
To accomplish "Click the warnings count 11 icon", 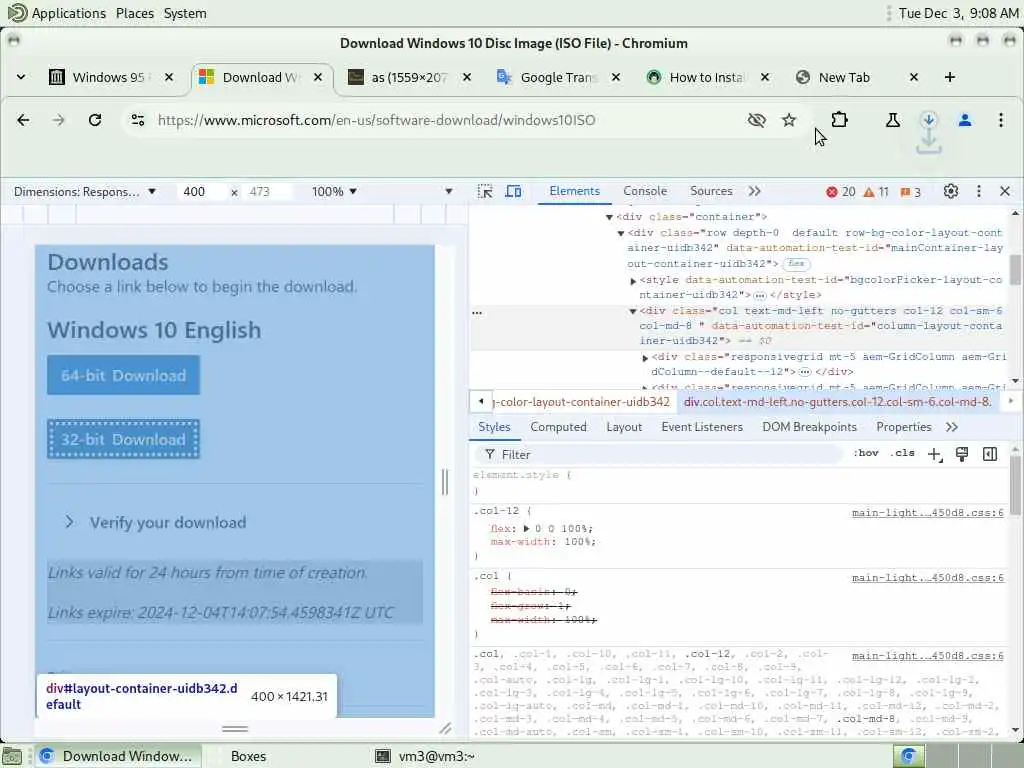I will [x=876, y=192].
